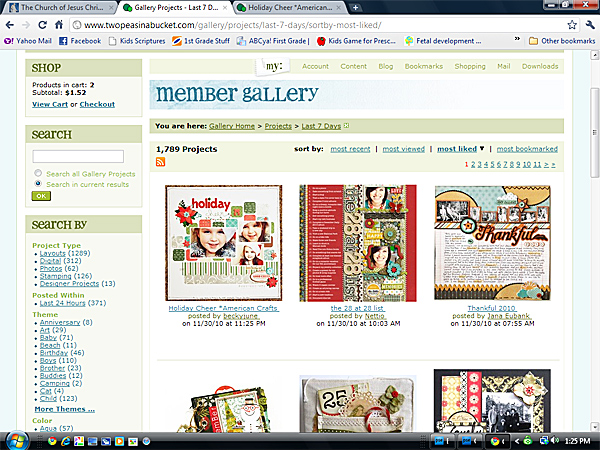Select Search all Gallery Projects radio
600x450 pixels.
[x=38, y=173]
